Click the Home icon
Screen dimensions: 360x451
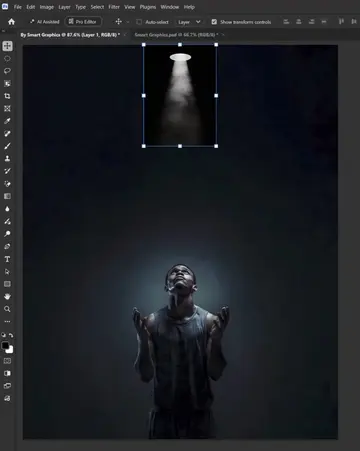12,22
